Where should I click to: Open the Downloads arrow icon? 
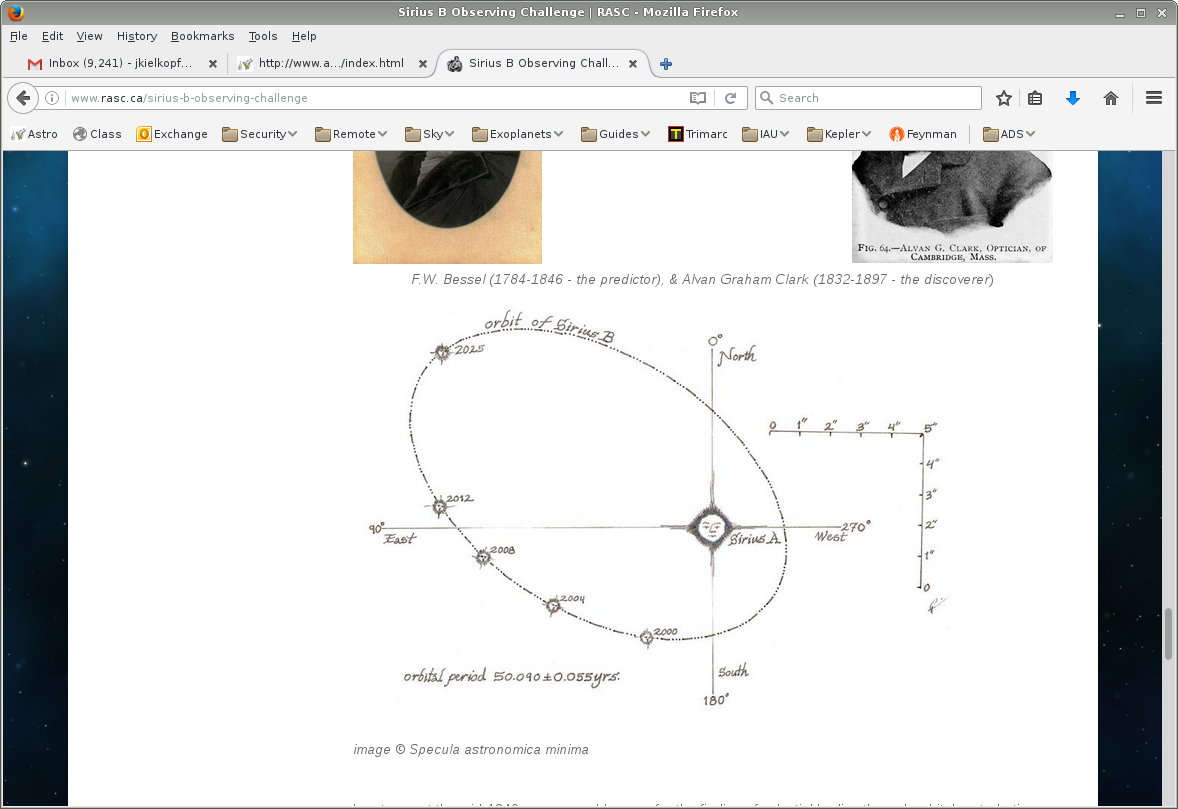click(1073, 98)
